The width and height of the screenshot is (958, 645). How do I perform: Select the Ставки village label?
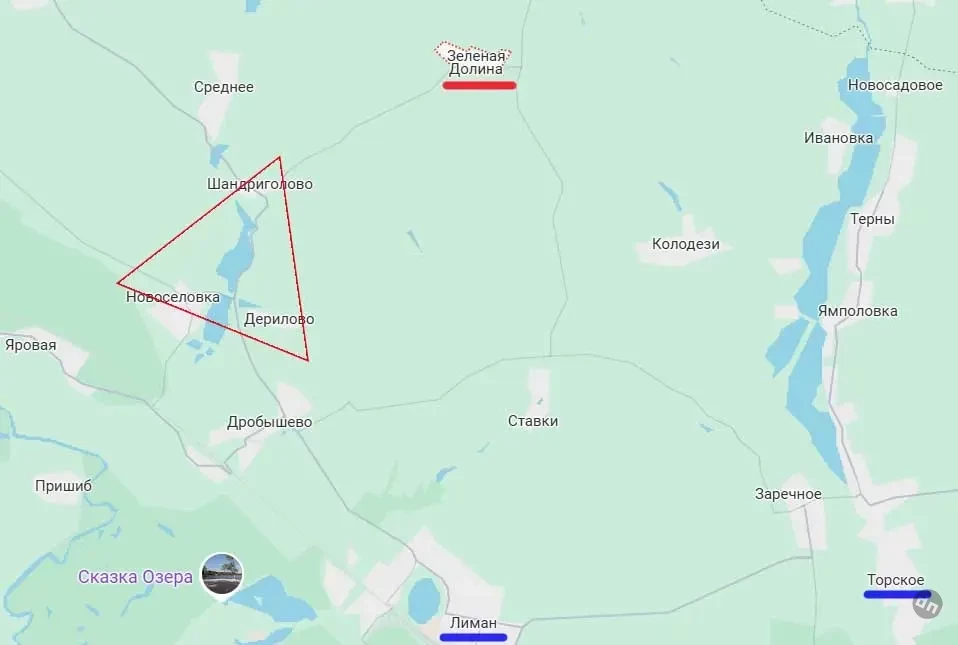[533, 421]
